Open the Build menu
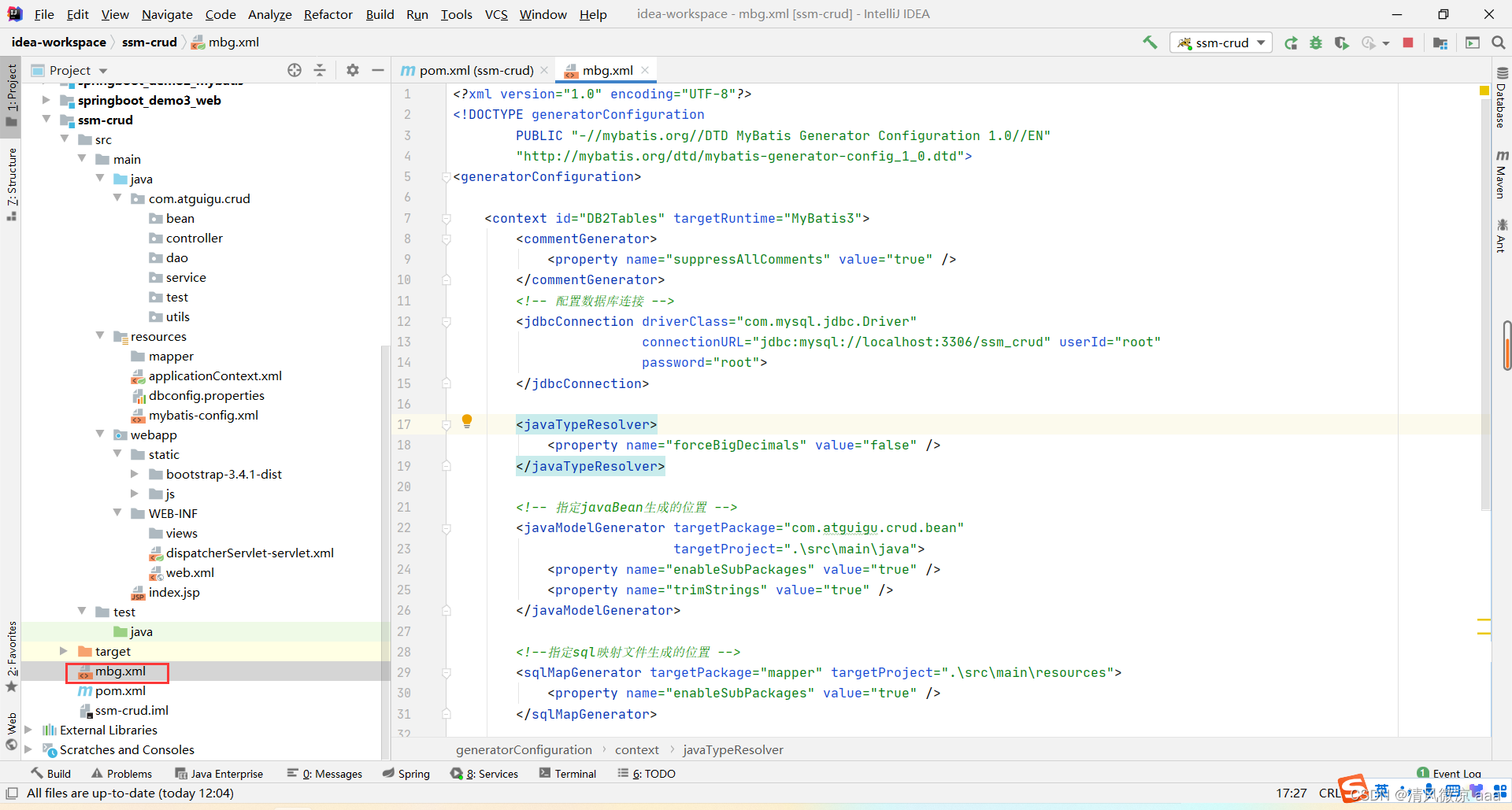 (380, 14)
